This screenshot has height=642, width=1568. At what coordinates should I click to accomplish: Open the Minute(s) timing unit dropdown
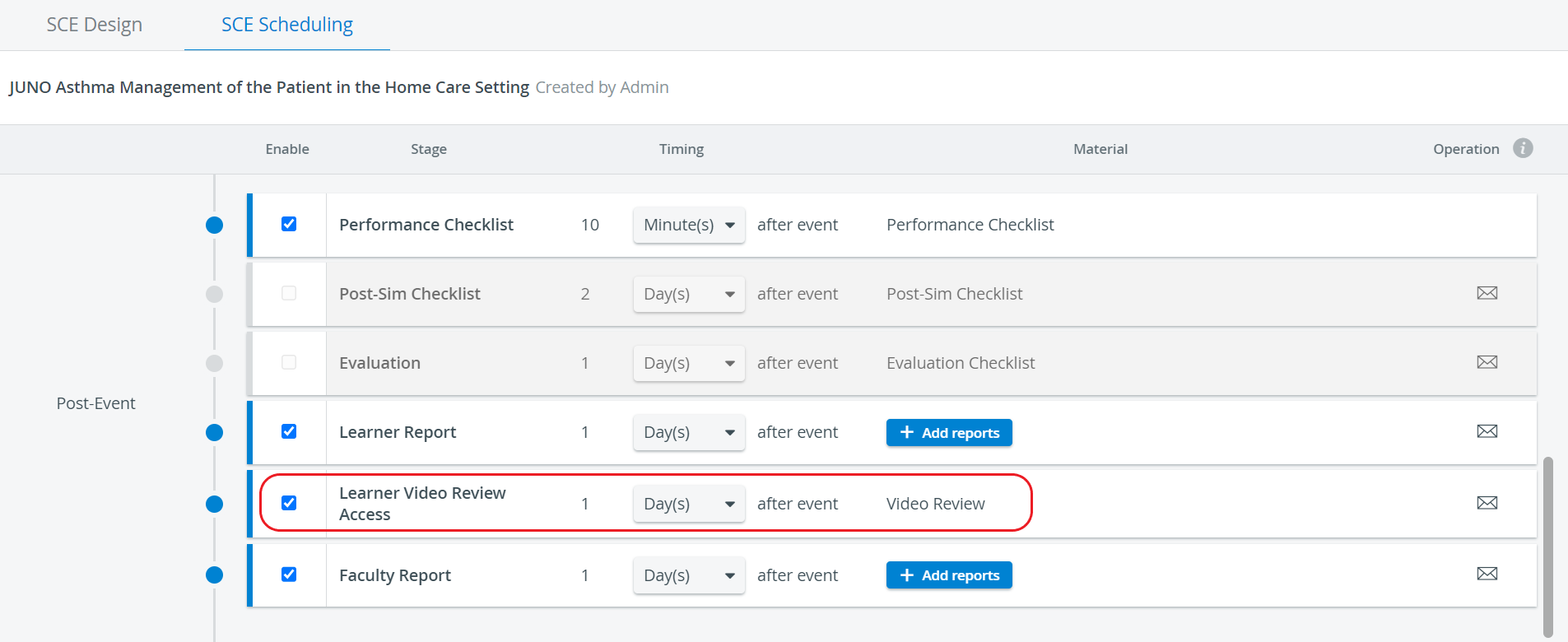[x=689, y=225]
